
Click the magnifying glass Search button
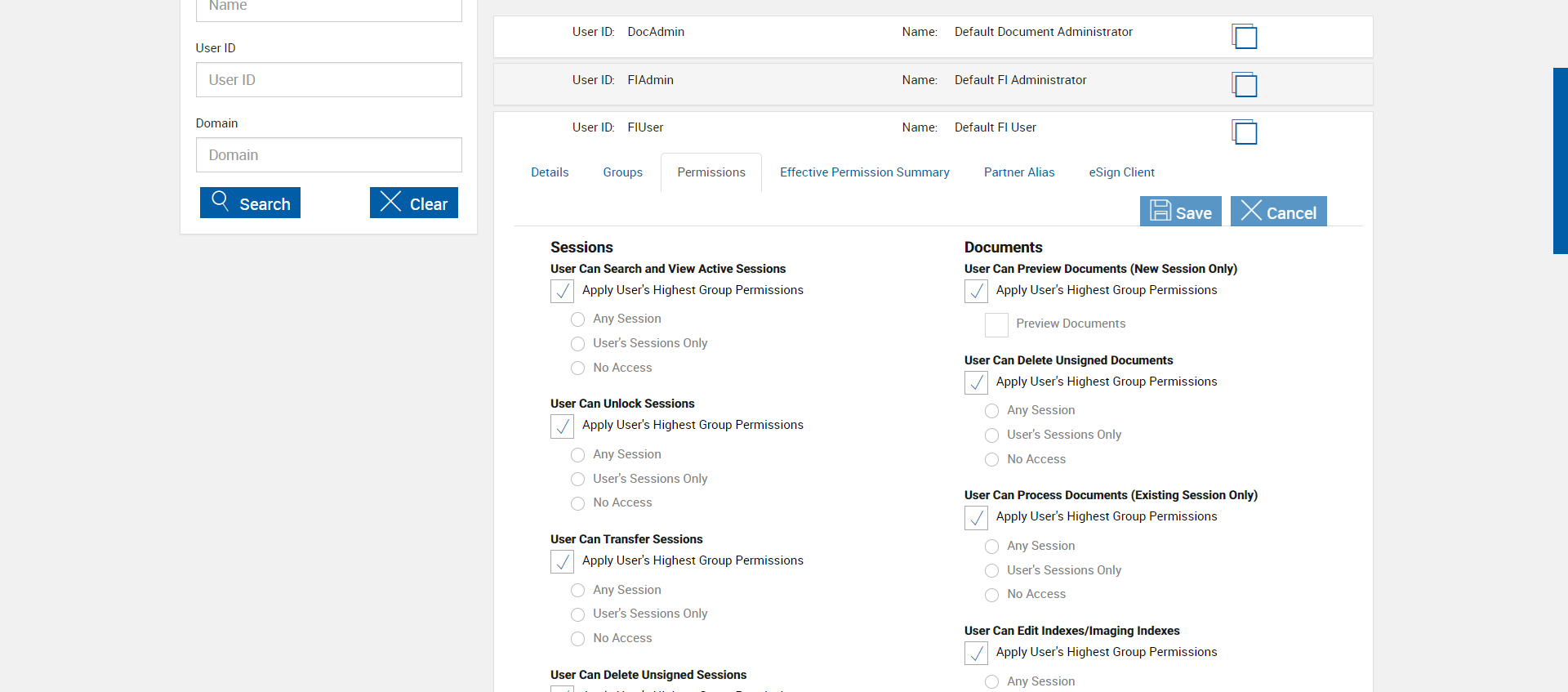click(250, 203)
